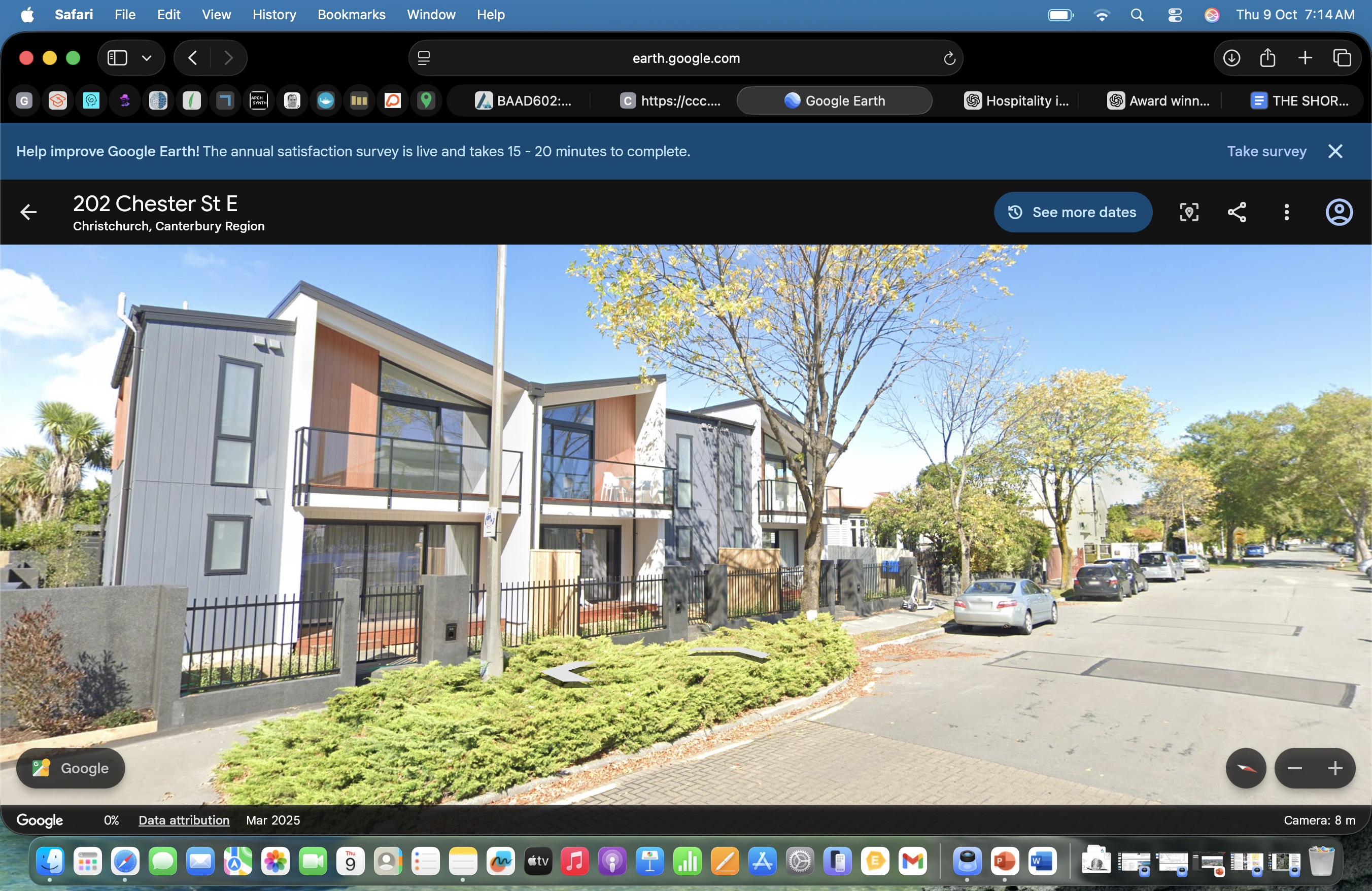
Task: Open the three-dot more options menu
Action: point(1286,212)
